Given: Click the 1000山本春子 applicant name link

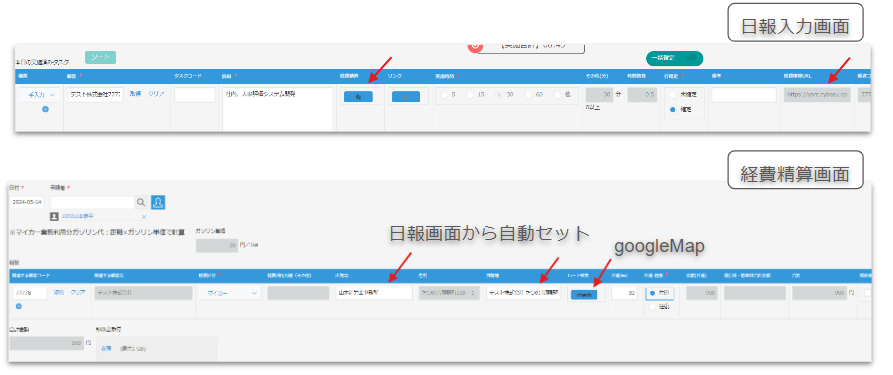Looking at the screenshot, I should pyautogui.click(x=77, y=217).
